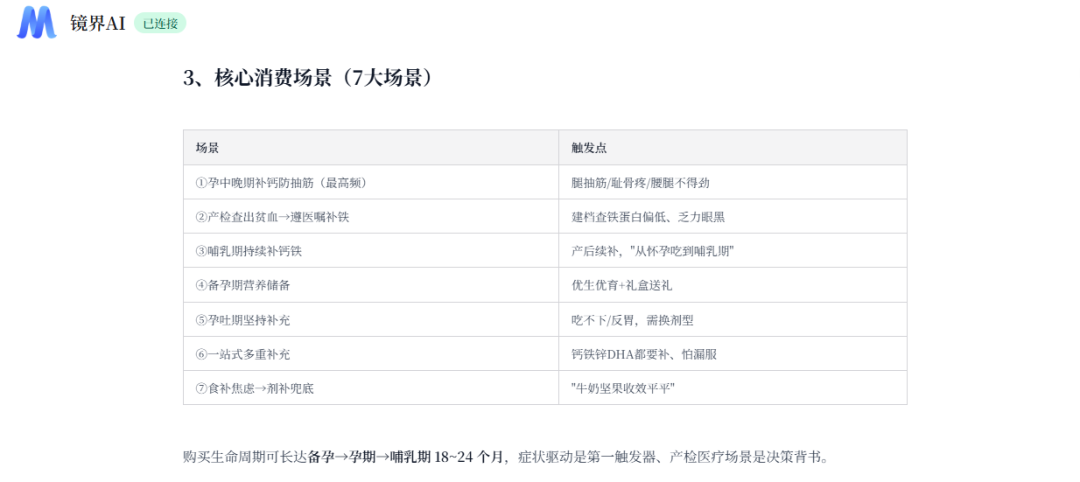Click the cell 腿抽筋/耻骨疼/腰腿不得劲

(x=733, y=182)
